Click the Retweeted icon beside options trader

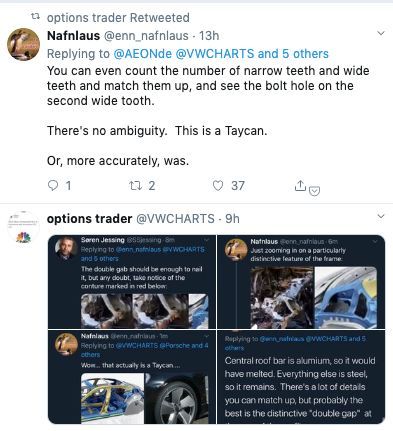coord(35,16)
